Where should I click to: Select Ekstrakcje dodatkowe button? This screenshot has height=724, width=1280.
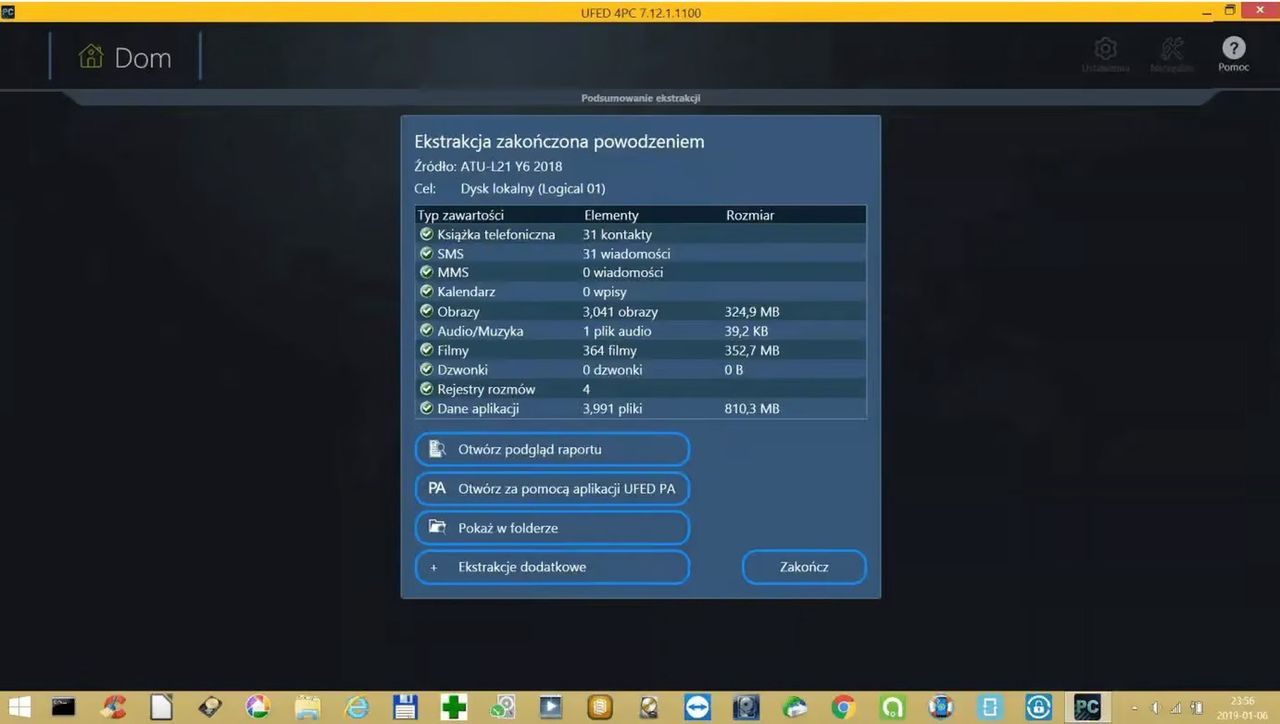[552, 567]
